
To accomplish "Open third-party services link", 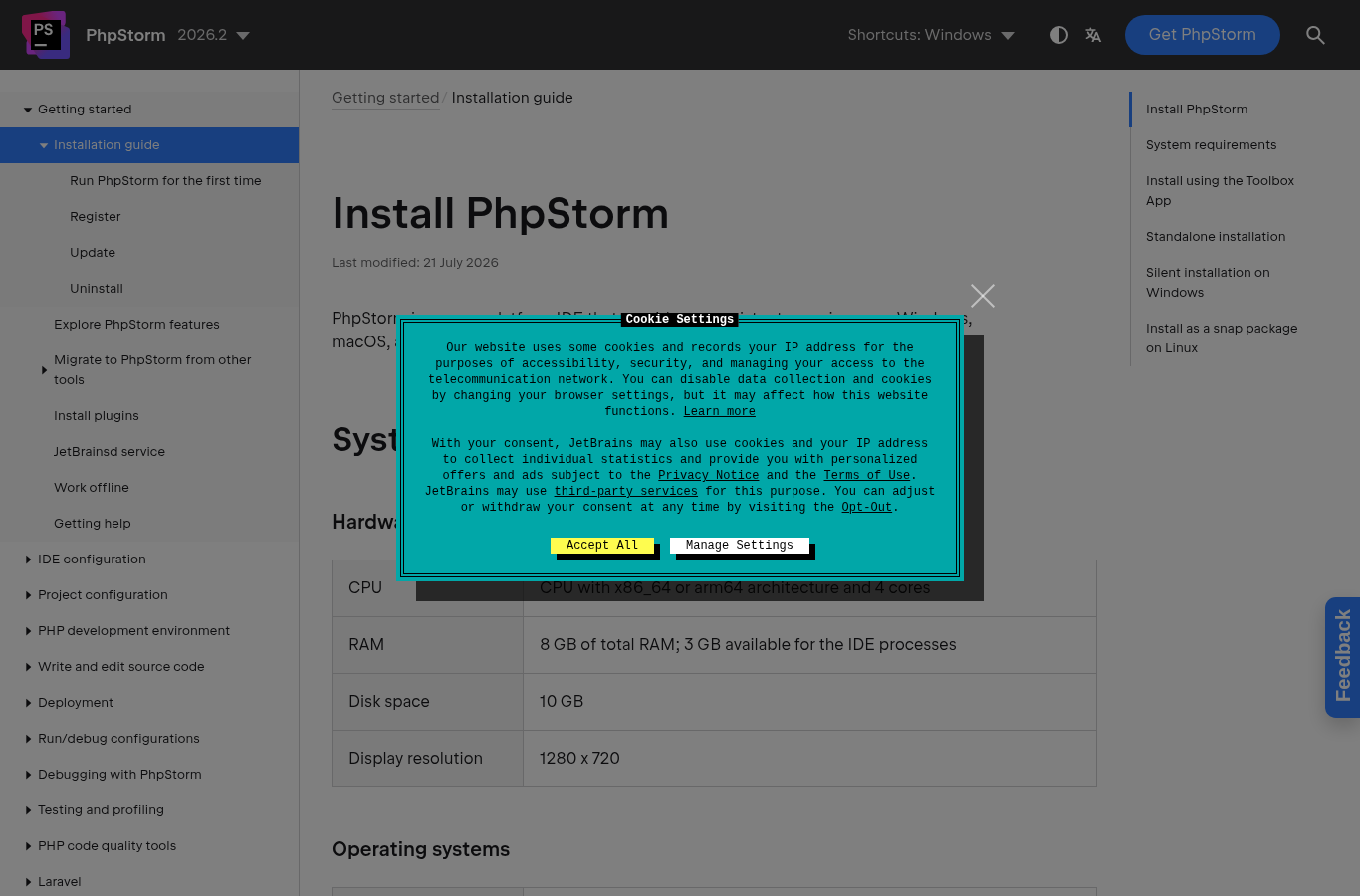I will (625, 492).
